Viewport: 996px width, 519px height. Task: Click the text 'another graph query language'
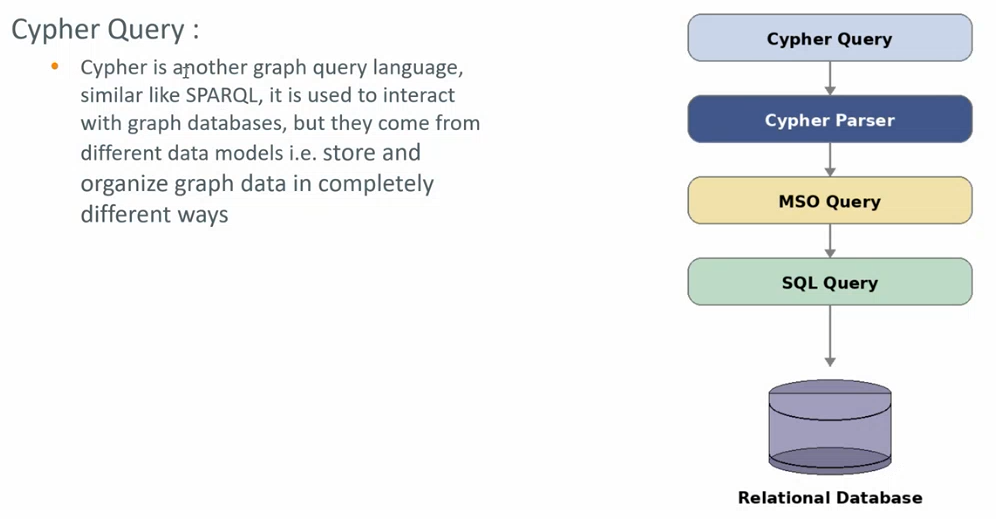point(318,67)
